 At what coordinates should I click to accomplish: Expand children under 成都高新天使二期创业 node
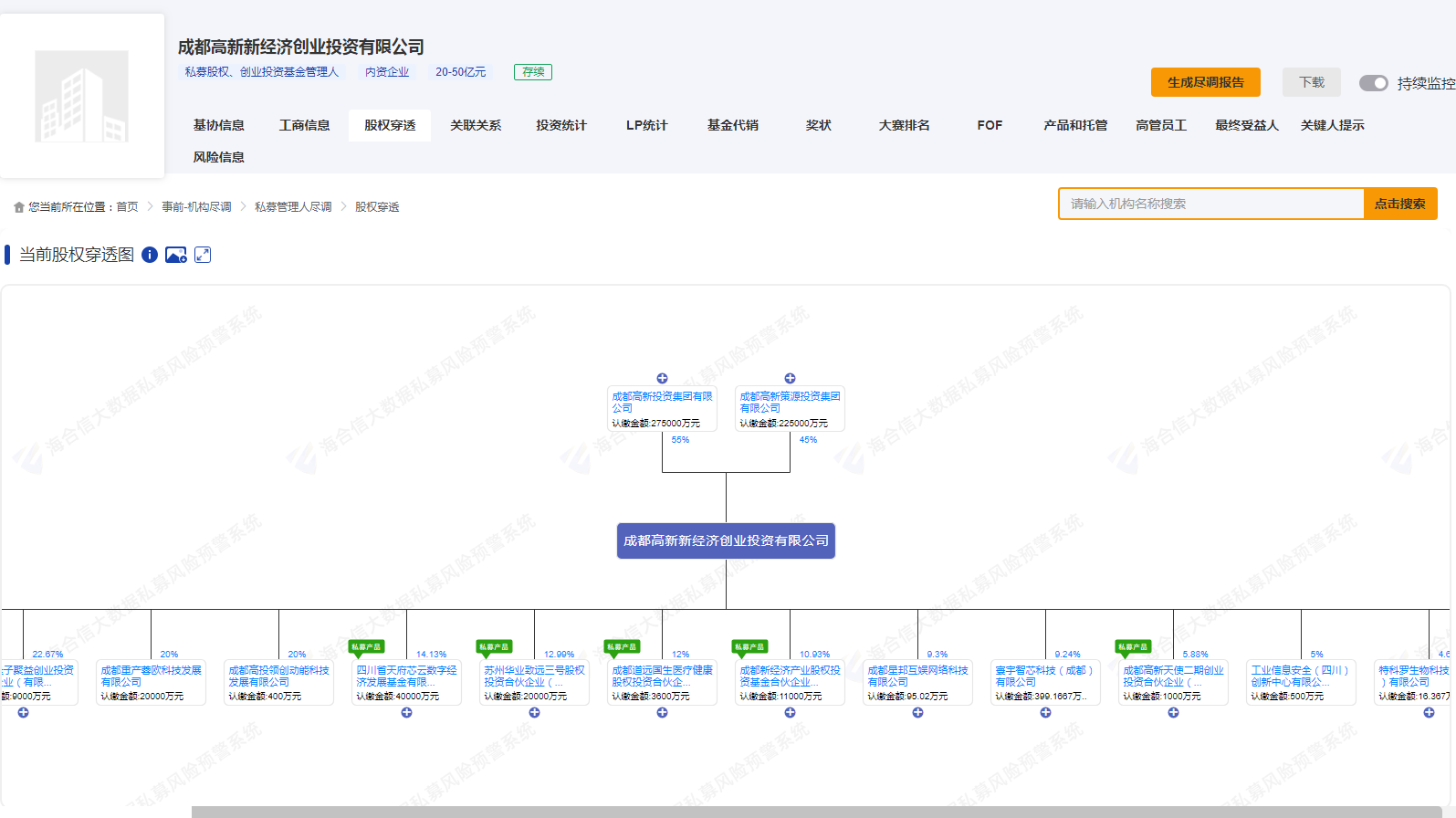tap(1173, 713)
